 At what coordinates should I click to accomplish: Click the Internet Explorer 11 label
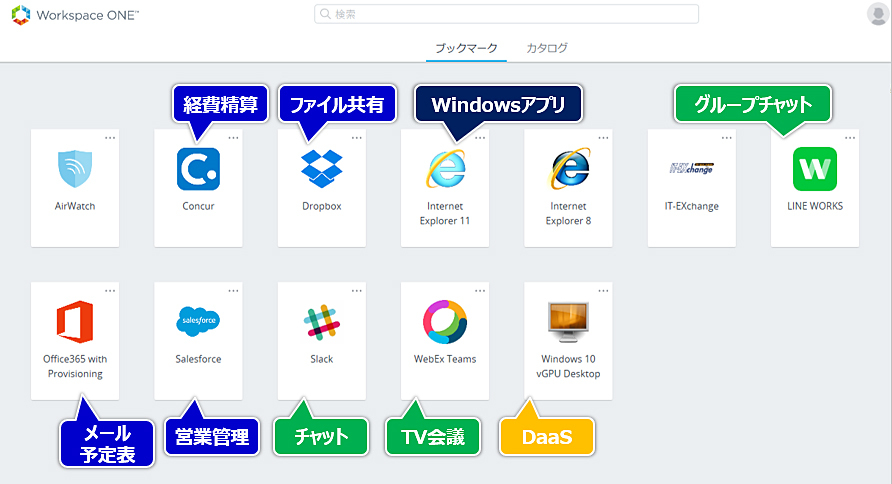pyautogui.click(x=445, y=213)
